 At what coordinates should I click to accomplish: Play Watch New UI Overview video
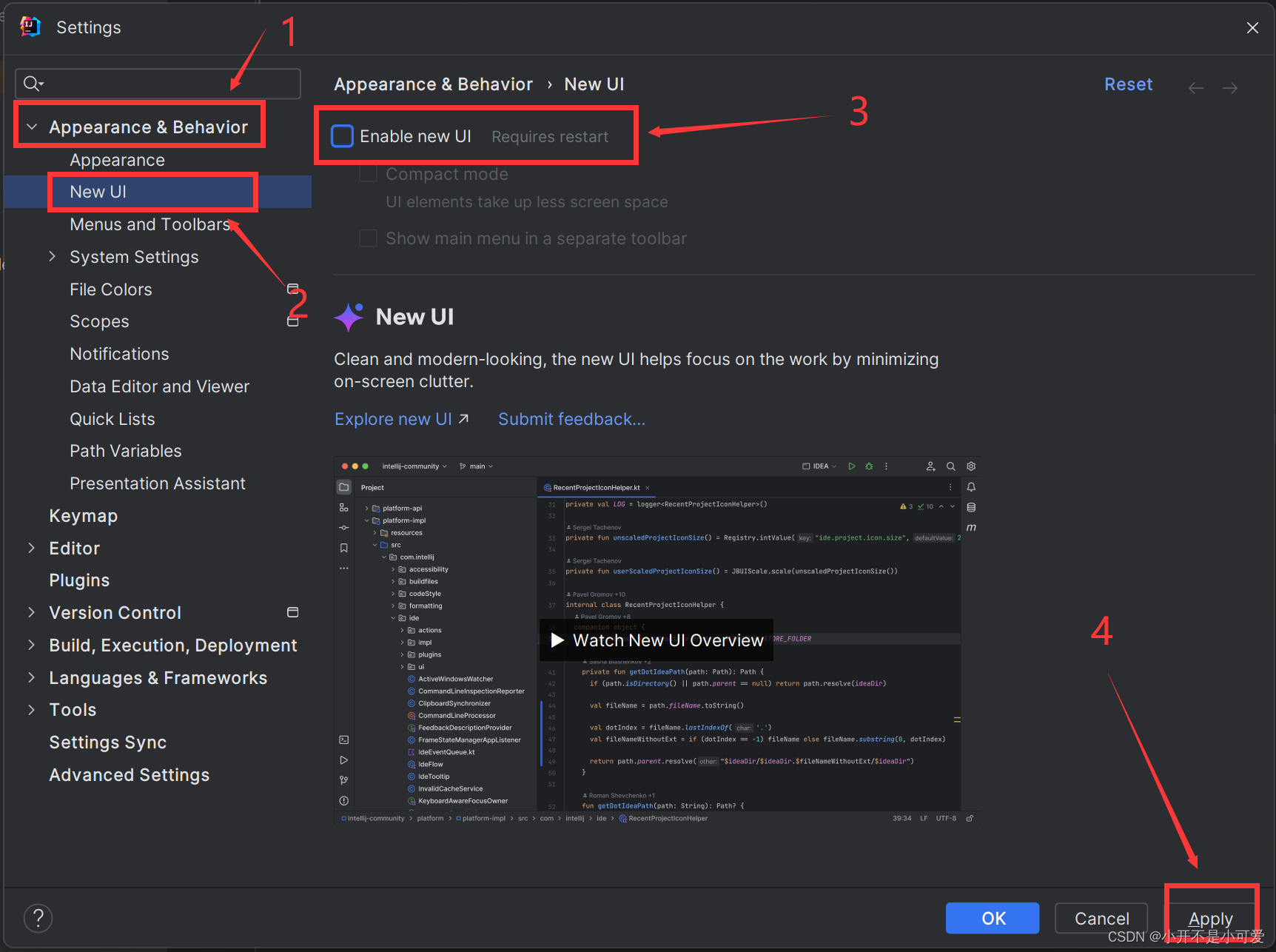(x=657, y=640)
